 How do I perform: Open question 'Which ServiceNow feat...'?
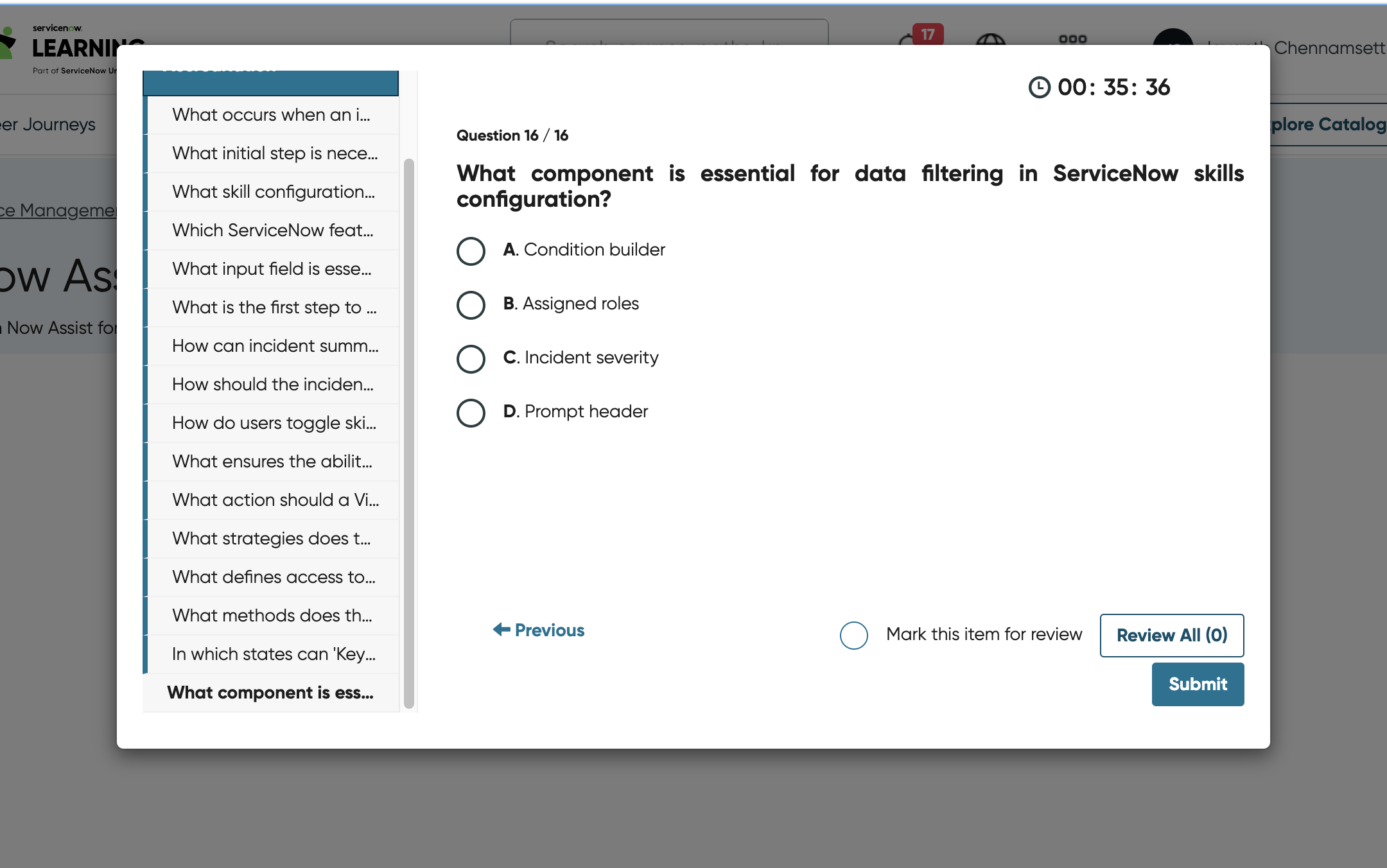pos(273,230)
